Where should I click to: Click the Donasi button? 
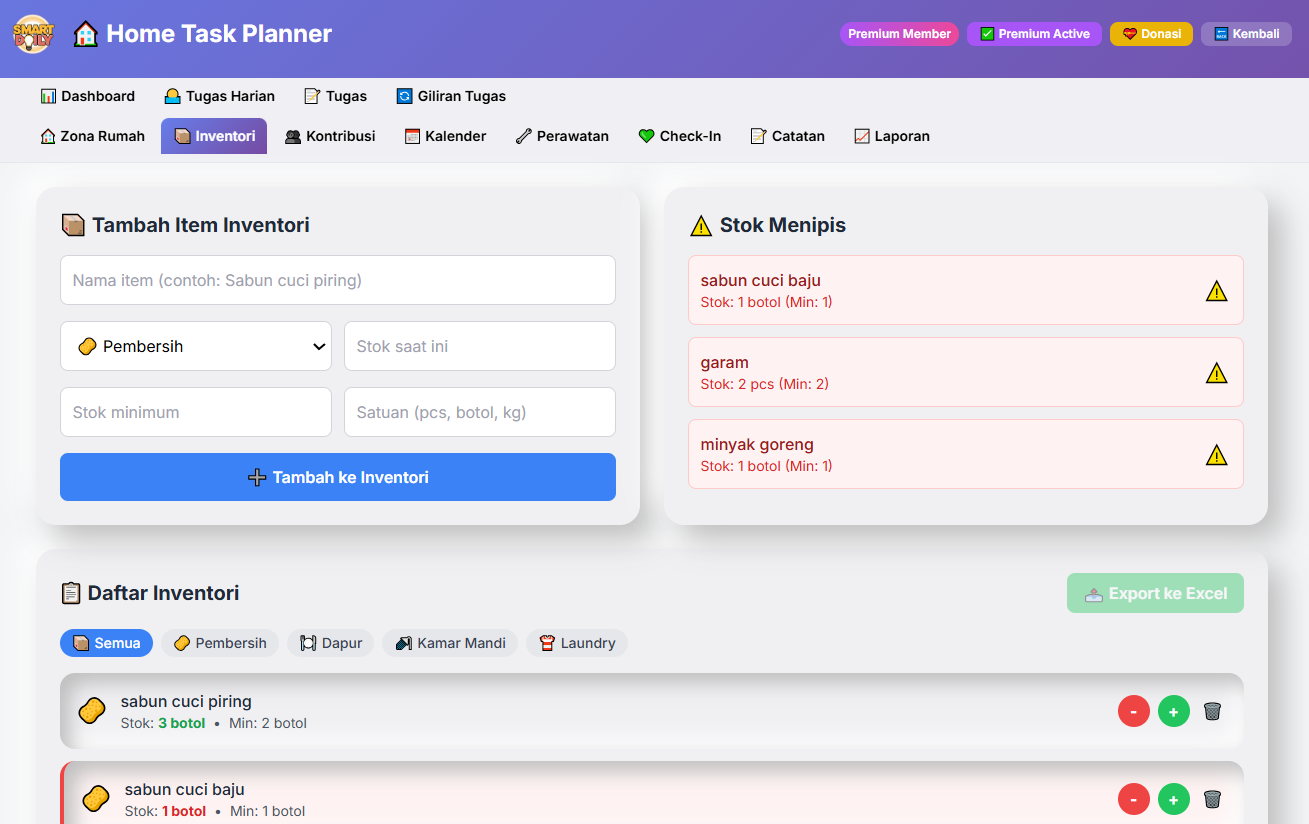point(1151,34)
